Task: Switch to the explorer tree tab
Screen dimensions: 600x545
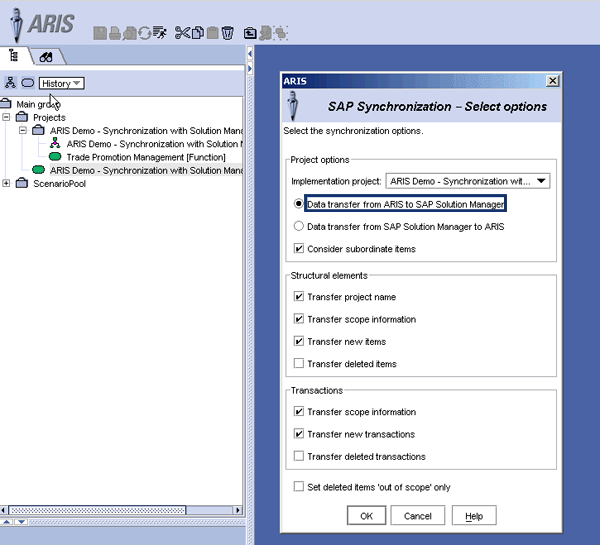Action: pyautogui.click(x=14, y=56)
